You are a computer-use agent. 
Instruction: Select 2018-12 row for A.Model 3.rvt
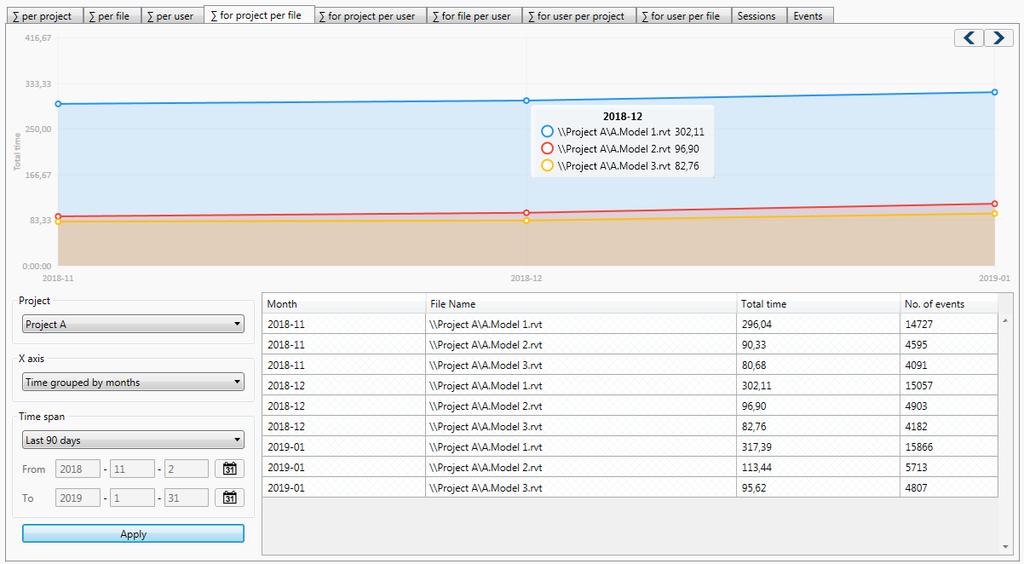pos(630,426)
